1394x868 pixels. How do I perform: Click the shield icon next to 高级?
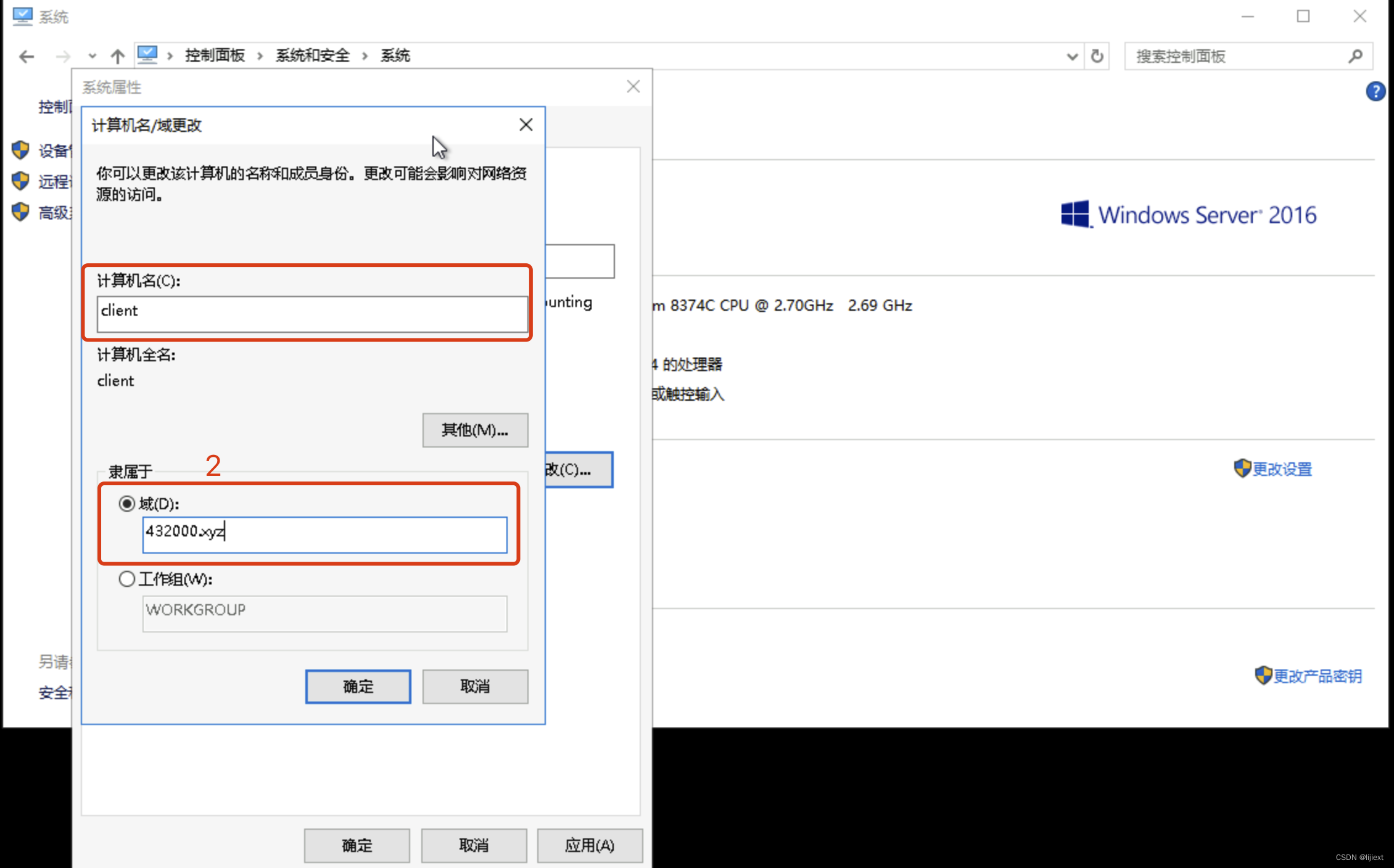point(20,211)
